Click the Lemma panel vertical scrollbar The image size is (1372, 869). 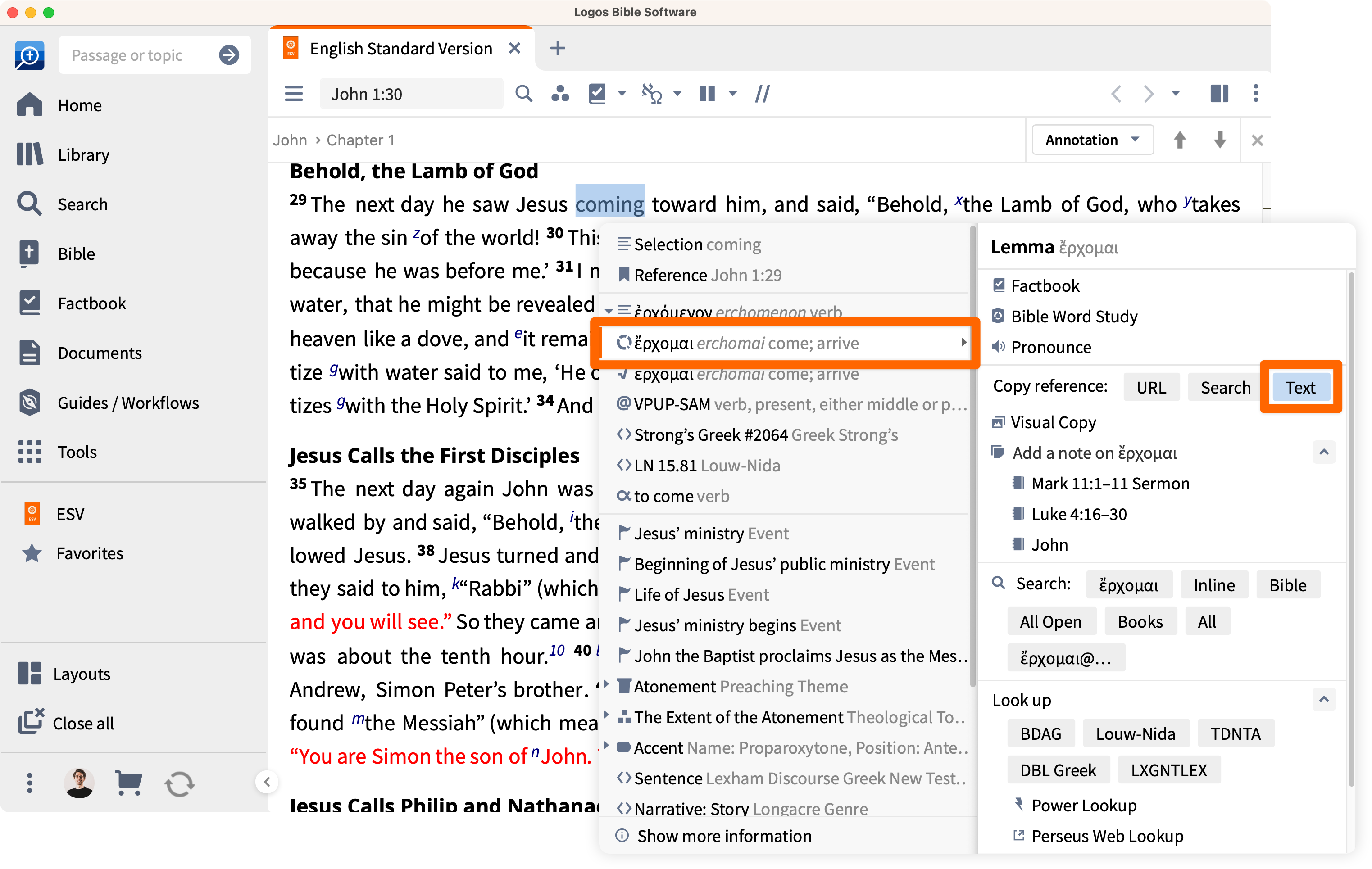point(1351,530)
